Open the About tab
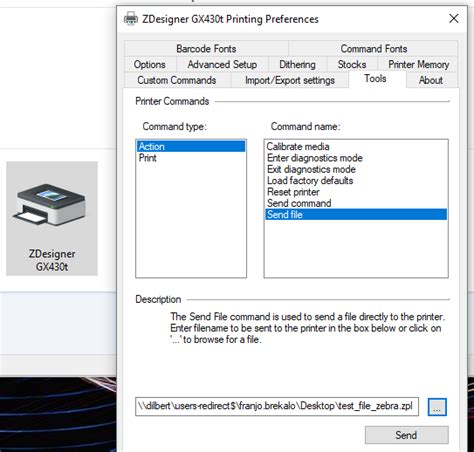This screenshot has width=474, height=452. 431,80
